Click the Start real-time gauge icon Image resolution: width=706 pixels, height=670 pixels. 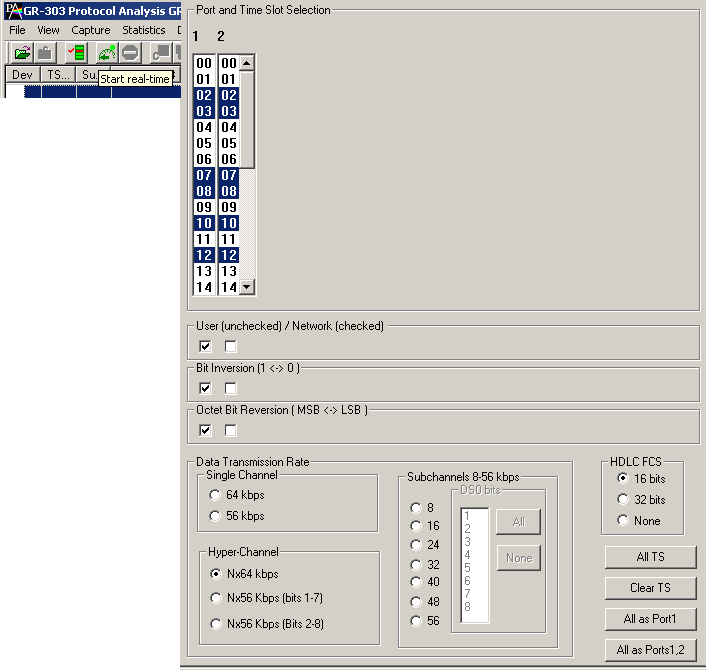(107, 53)
